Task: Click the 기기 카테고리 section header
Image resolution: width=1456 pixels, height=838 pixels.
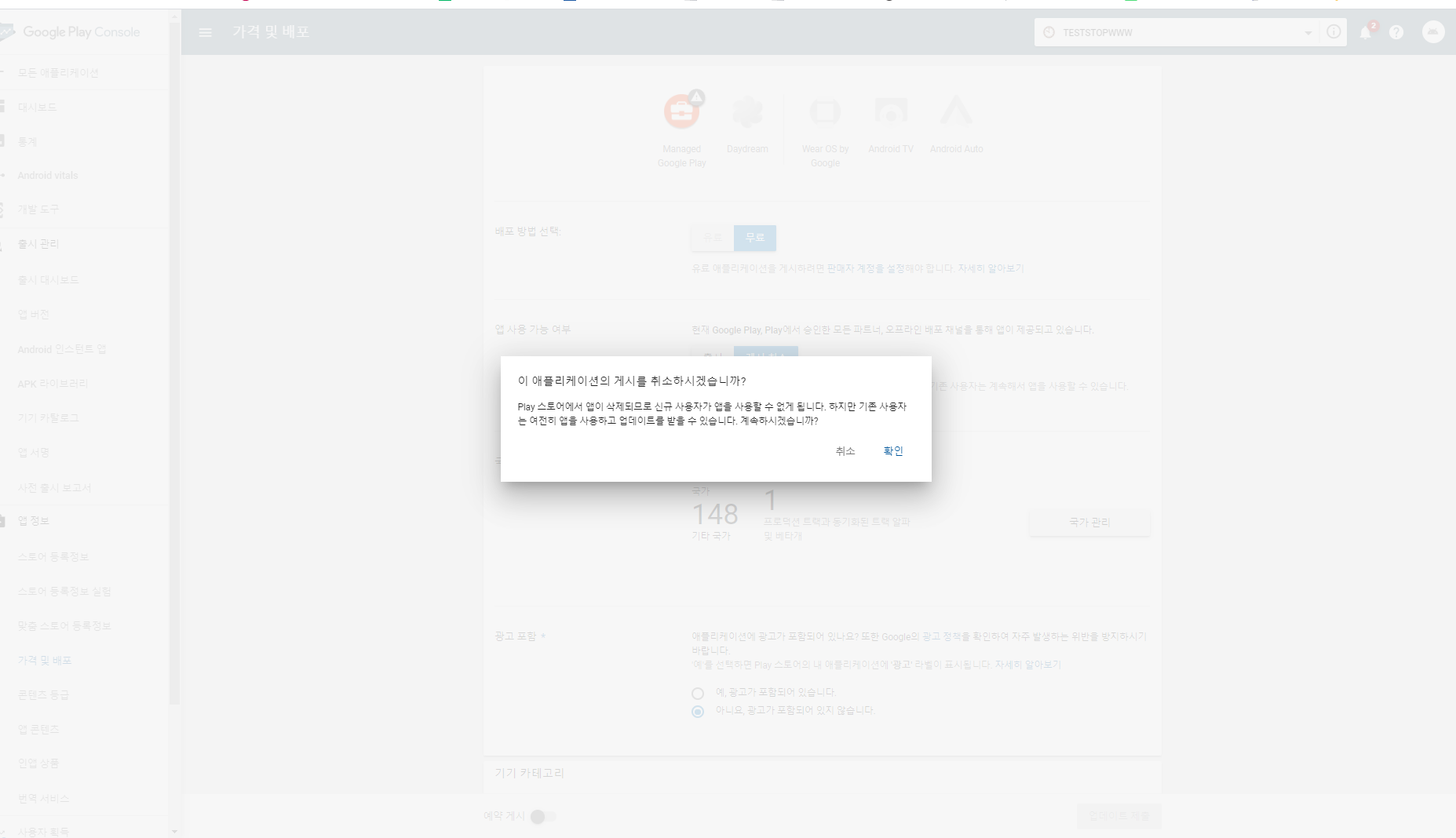Action: tap(529, 773)
